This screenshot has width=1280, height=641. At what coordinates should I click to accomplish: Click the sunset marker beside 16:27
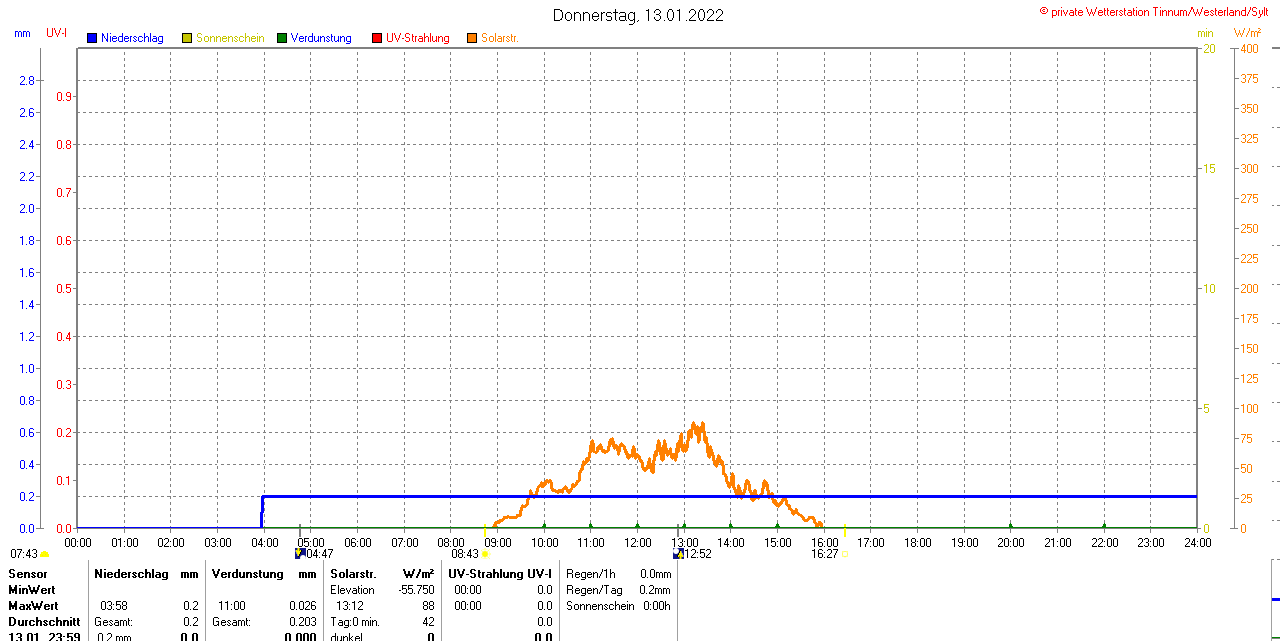click(x=844, y=553)
